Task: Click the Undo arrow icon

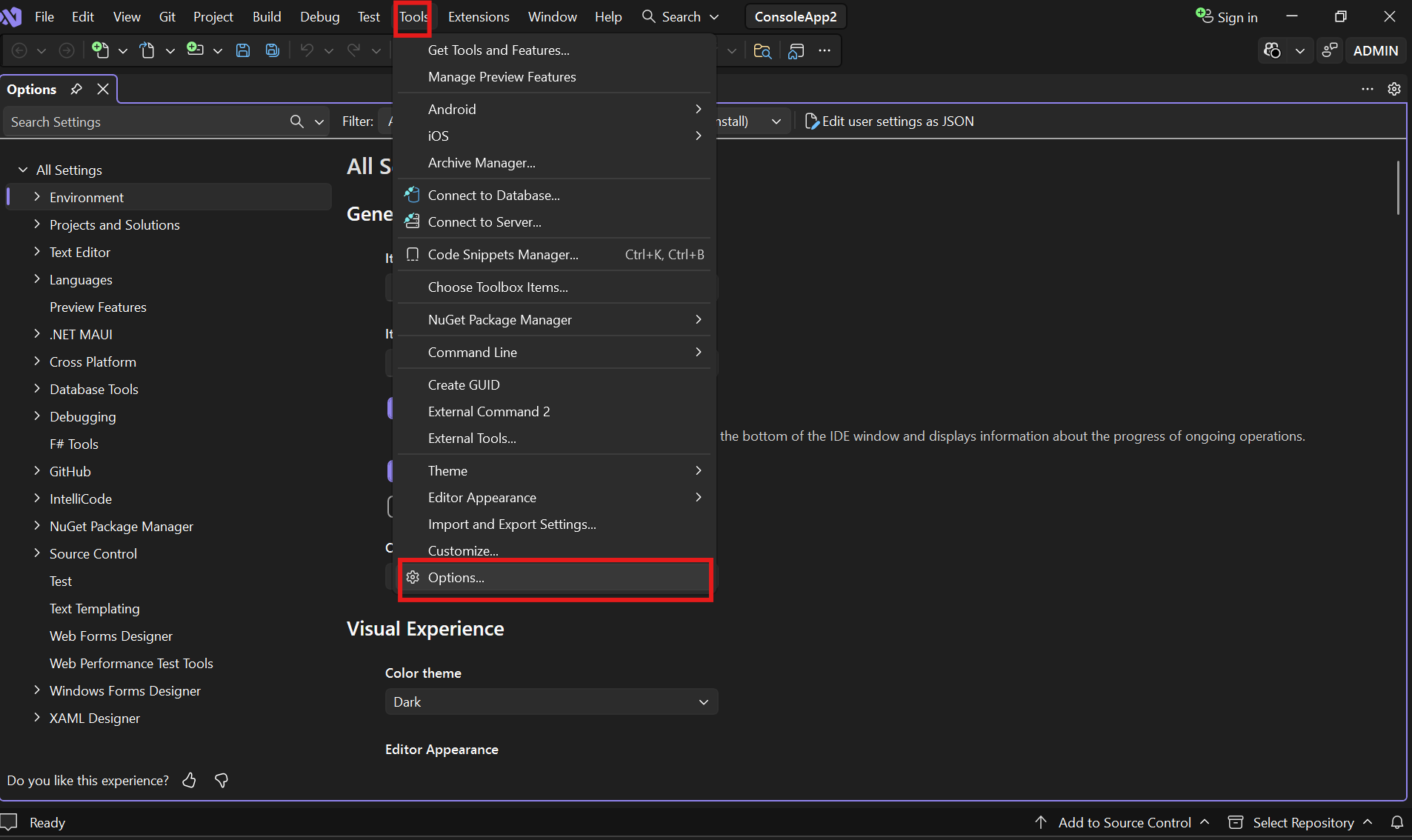Action: pyautogui.click(x=307, y=50)
